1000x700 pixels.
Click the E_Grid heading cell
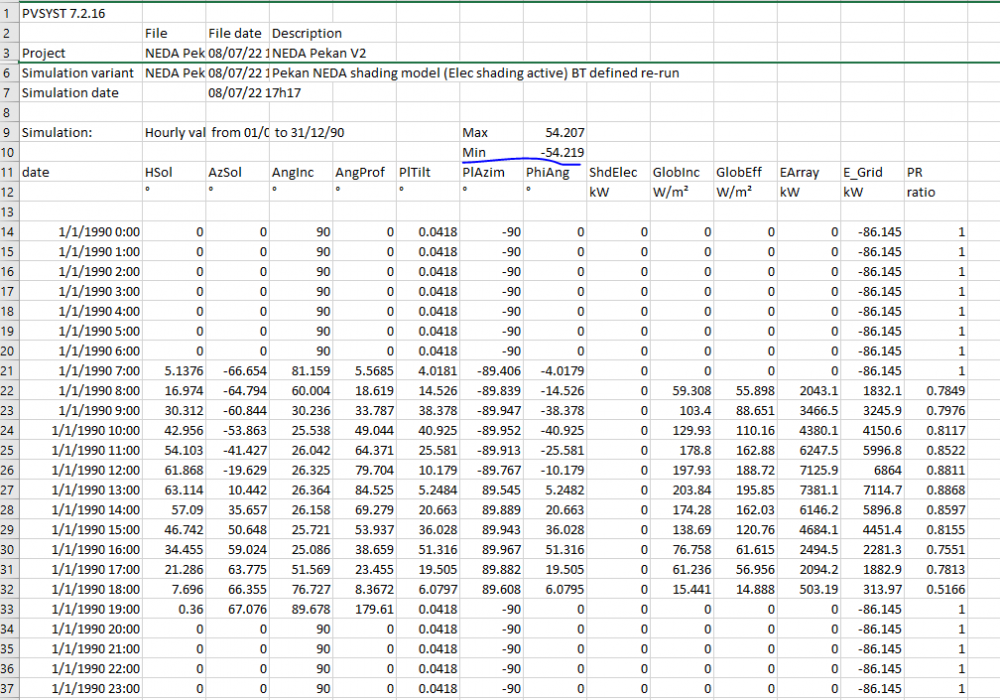click(862, 172)
